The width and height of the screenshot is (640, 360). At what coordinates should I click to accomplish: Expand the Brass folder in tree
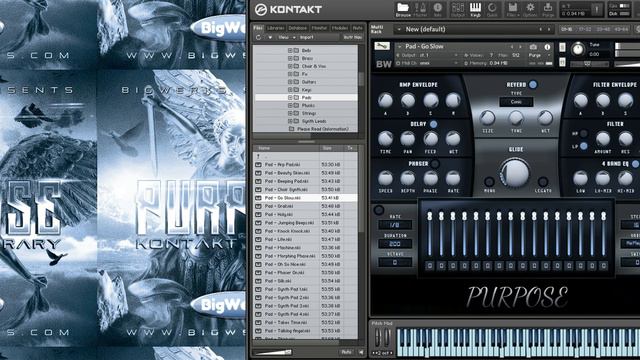pos(290,58)
